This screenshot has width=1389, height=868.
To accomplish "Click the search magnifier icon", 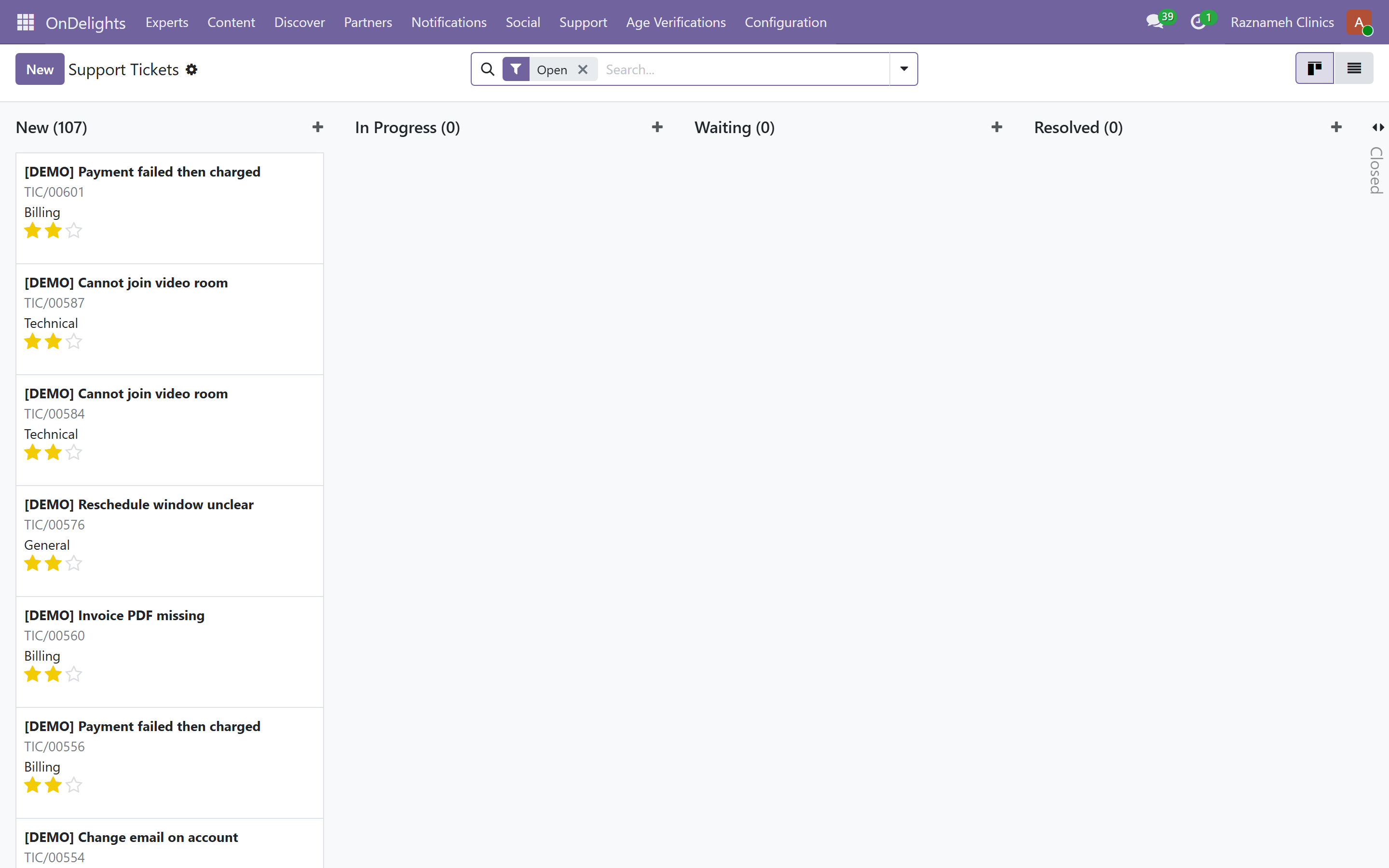I will tap(487, 69).
